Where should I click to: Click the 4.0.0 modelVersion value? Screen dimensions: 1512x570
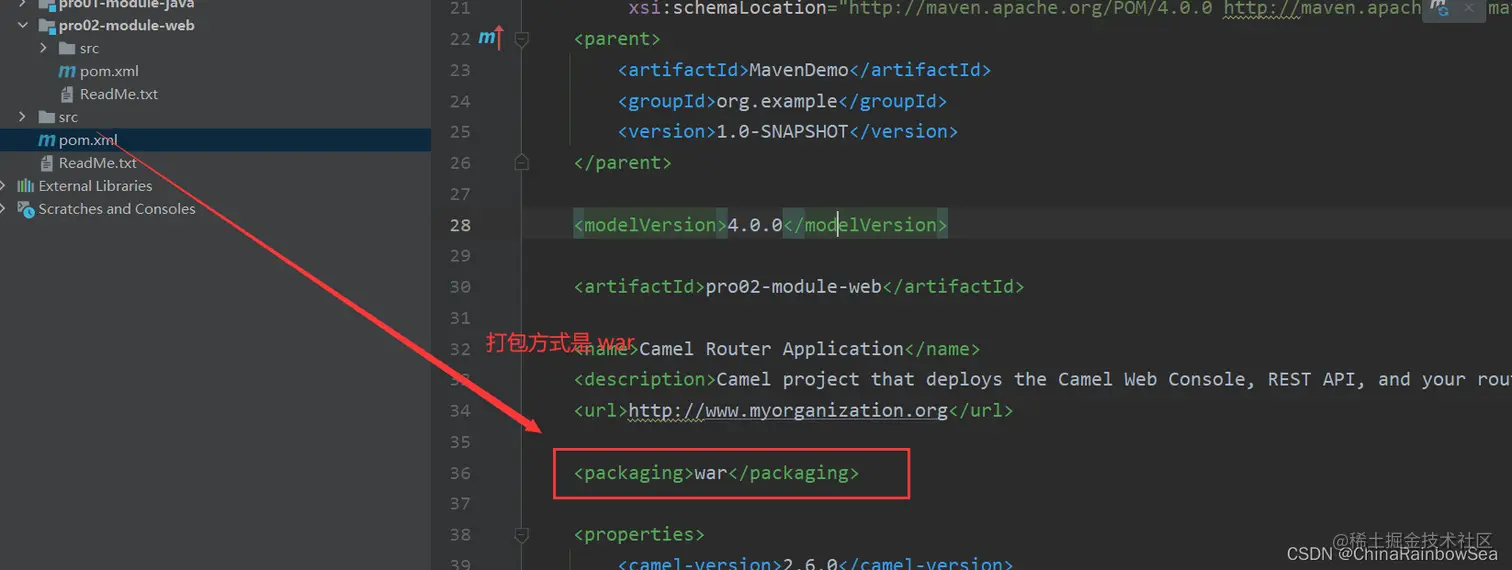click(x=755, y=225)
